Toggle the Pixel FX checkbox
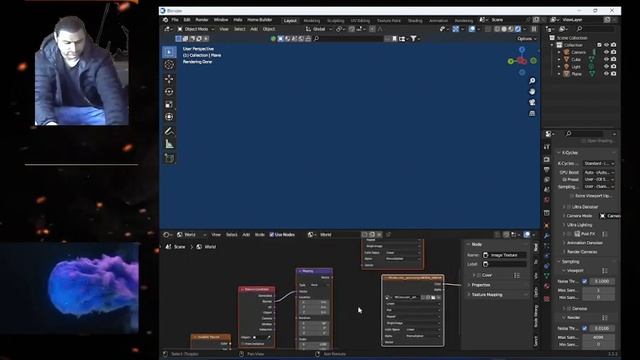Viewport: 640px width, 360px height. pos(570,234)
